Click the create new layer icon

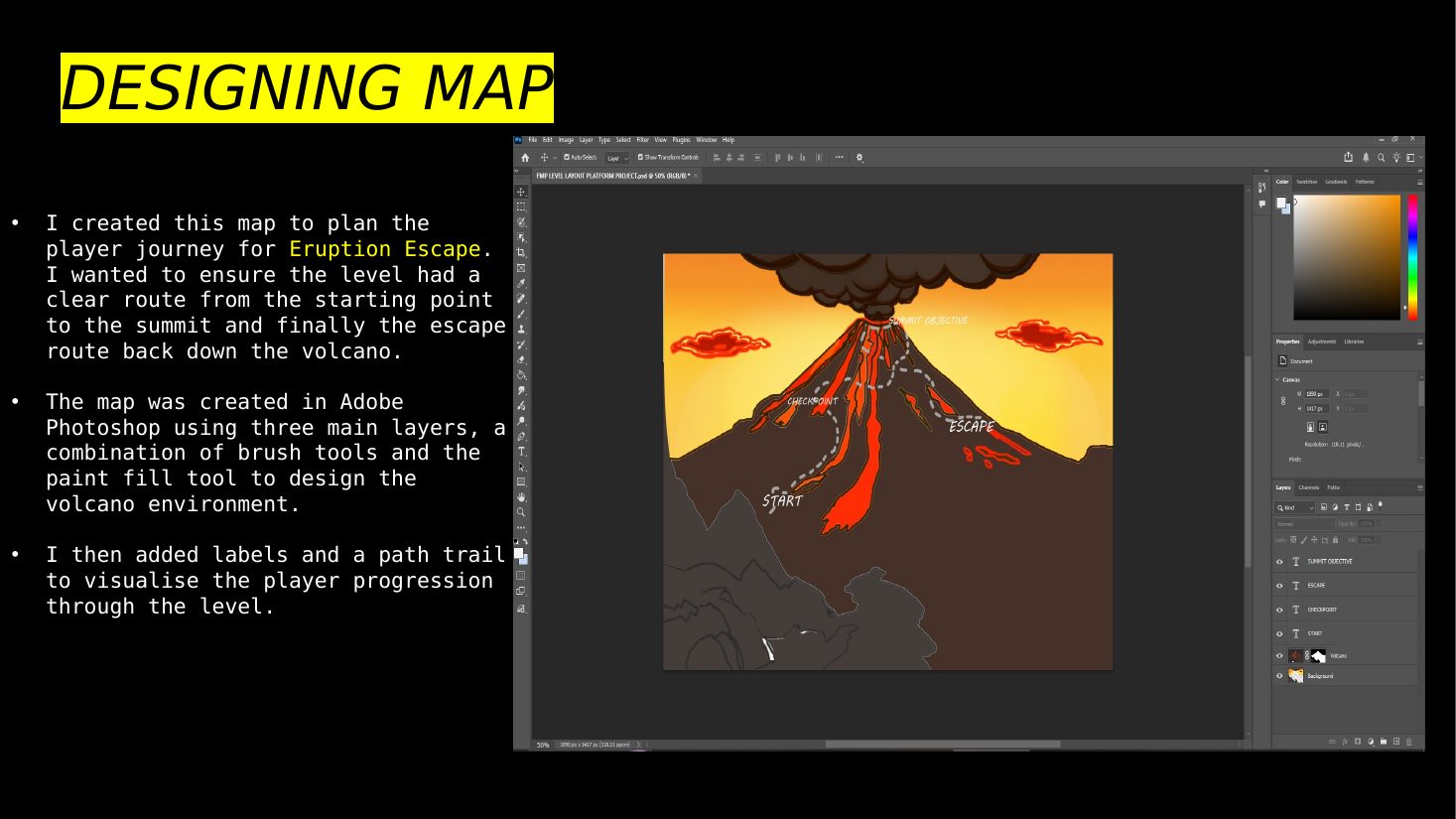tap(1396, 742)
